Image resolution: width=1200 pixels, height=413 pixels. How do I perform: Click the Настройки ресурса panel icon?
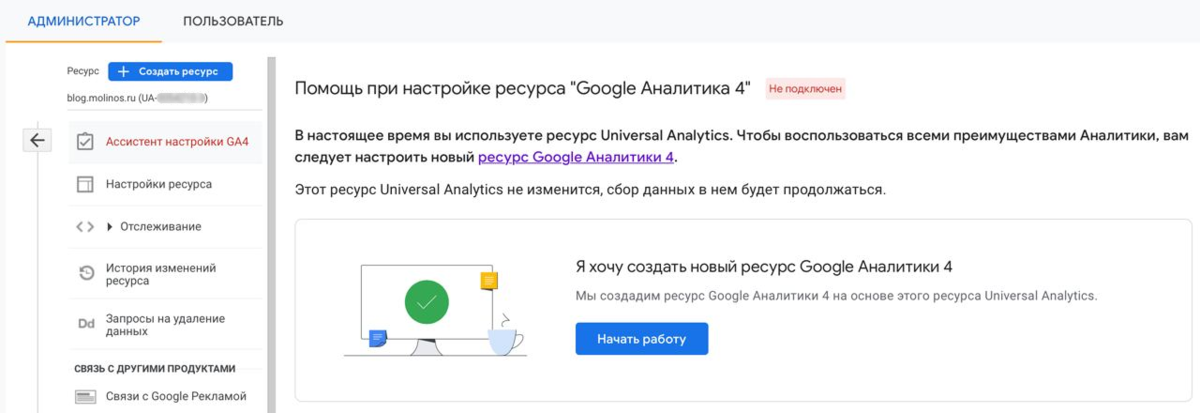tap(85, 184)
